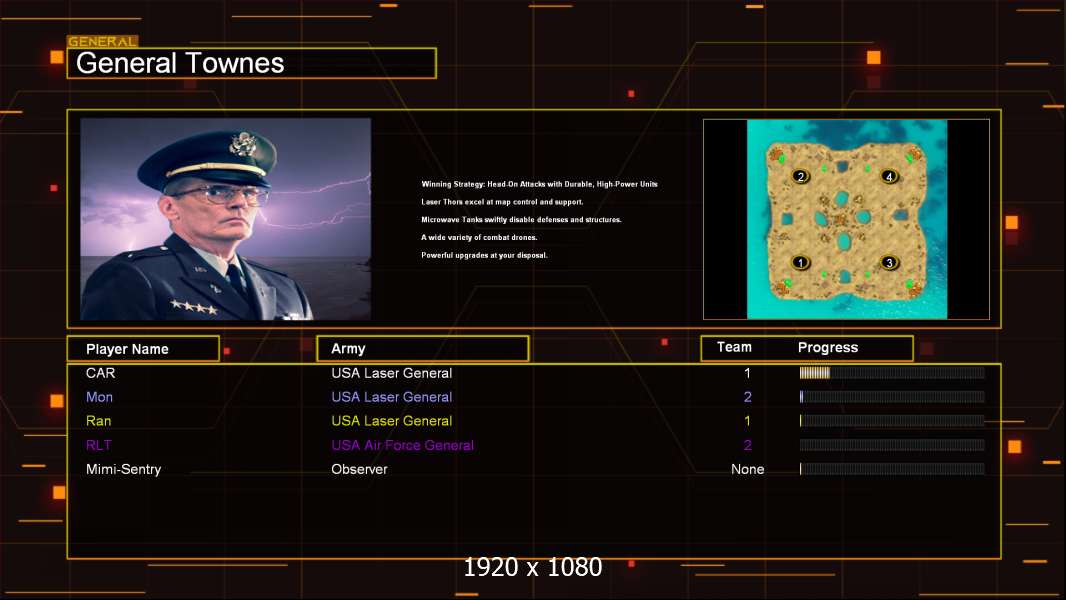1066x600 pixels.
Task: Click the GENERAL label above title
Action: 102,41
